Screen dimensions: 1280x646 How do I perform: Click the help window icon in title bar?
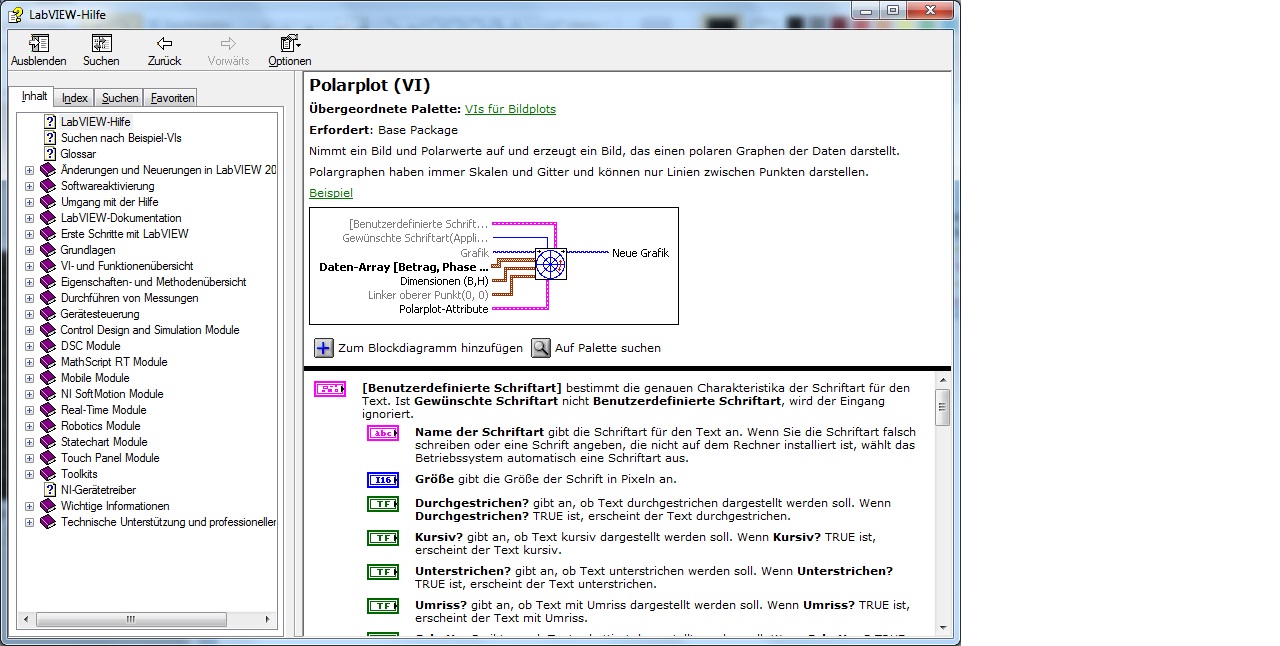pyautogui.click(x=16, y=14)
